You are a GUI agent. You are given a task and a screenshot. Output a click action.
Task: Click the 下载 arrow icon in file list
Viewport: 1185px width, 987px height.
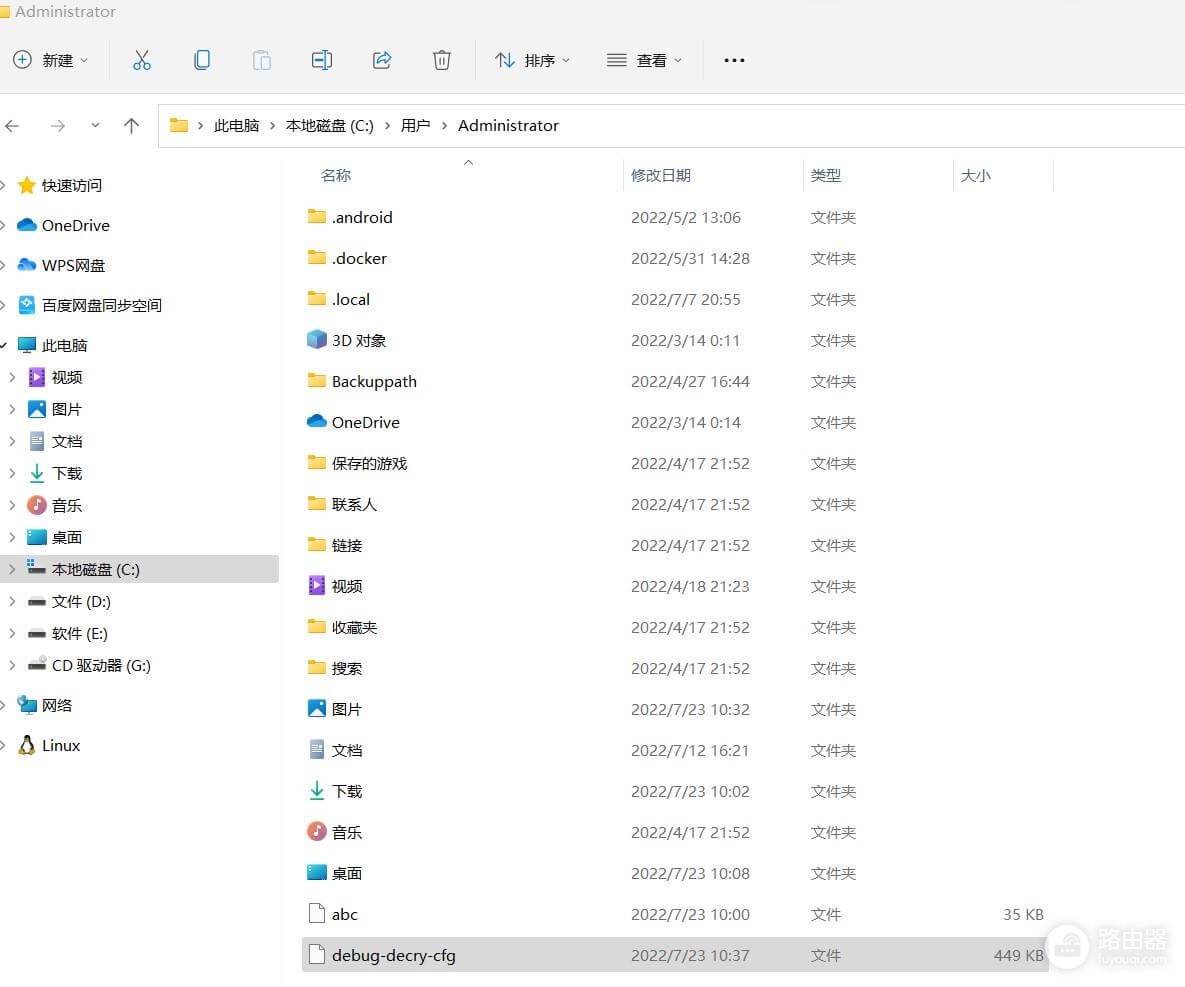pos(317,791)
